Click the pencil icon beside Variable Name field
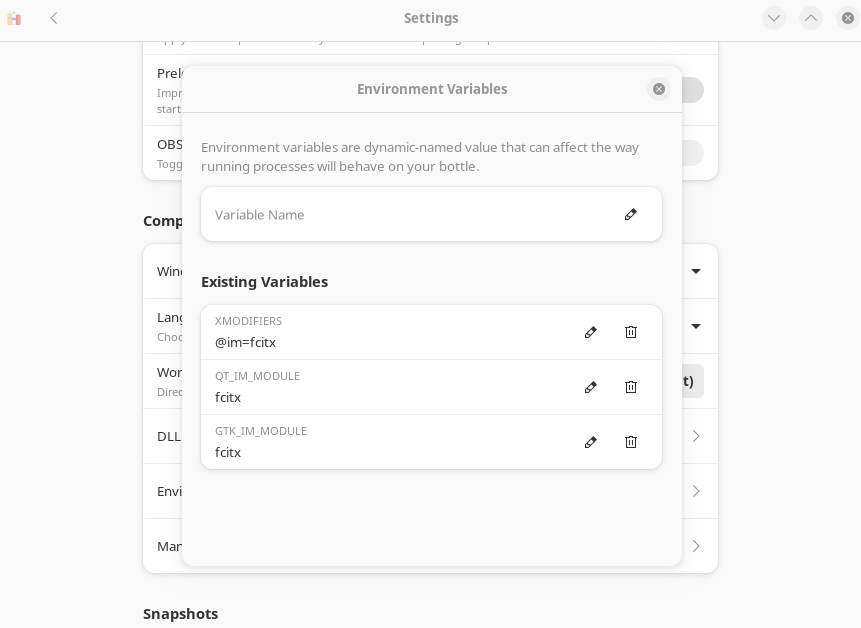 pos(631,214)
